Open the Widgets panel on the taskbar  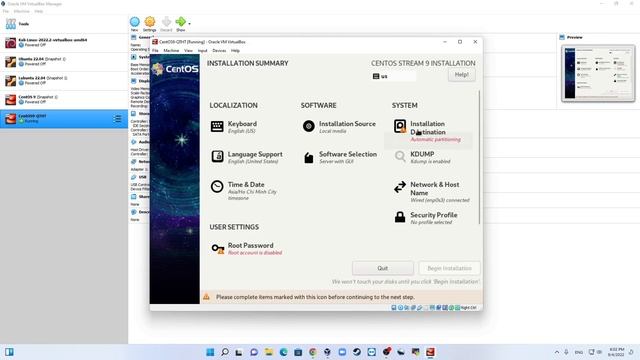[9, 352]
